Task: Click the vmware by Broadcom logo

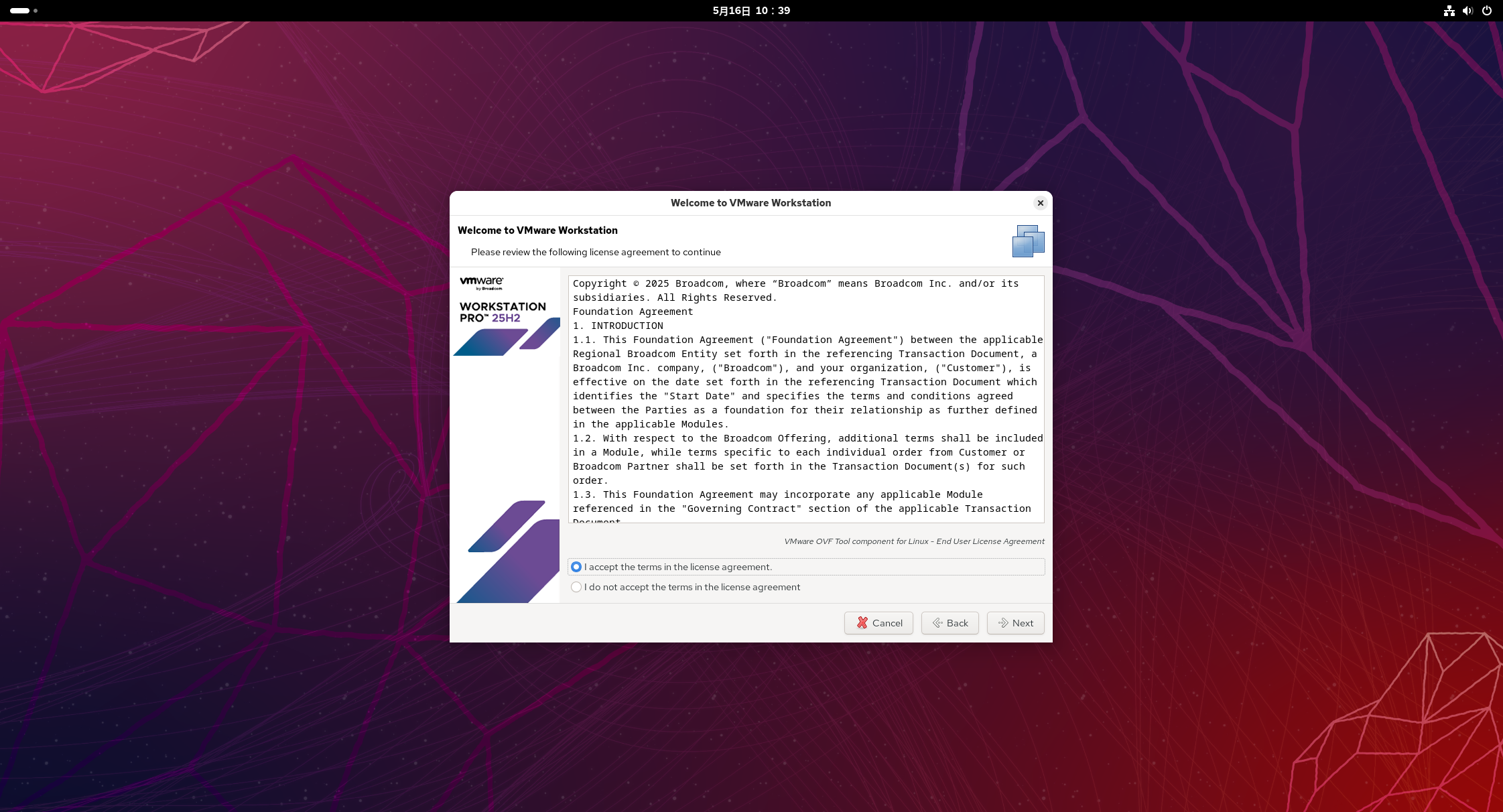Action: pos(482,283)
